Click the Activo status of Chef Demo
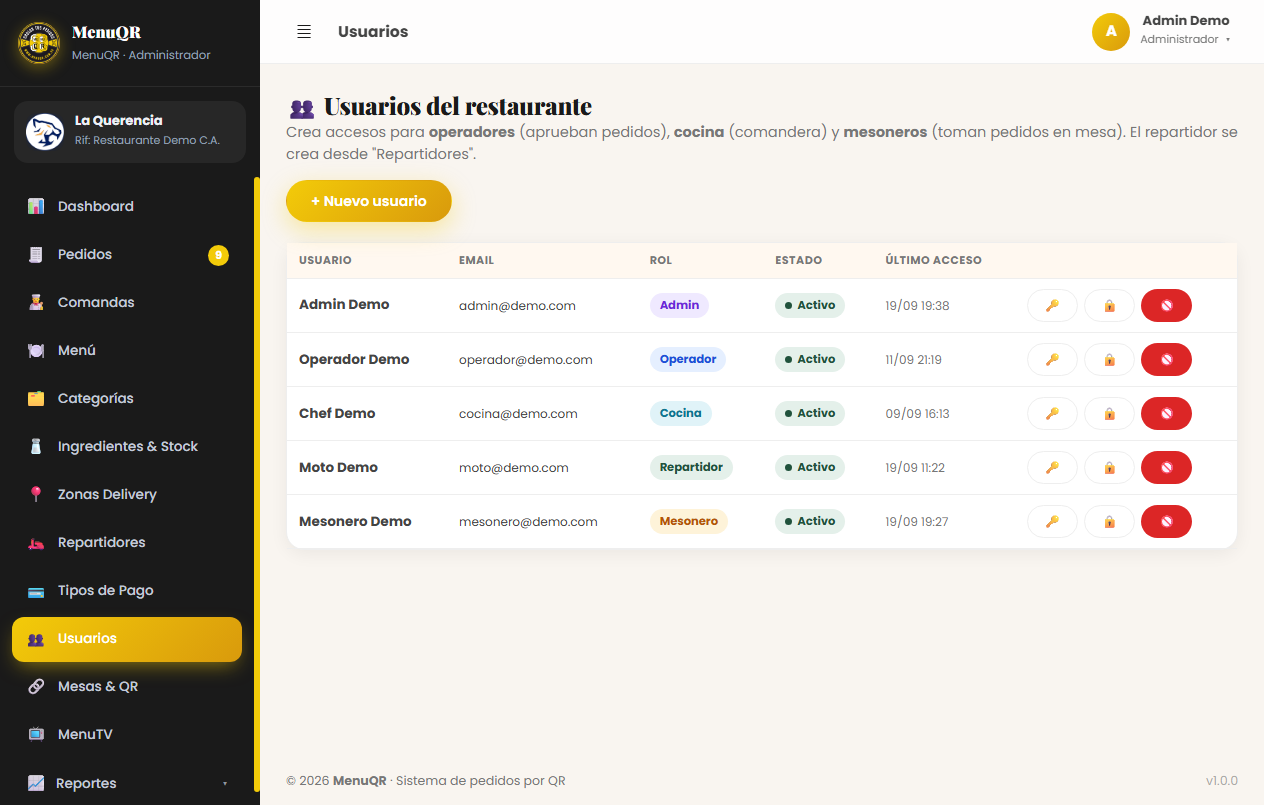This screenshot has height=805, width=1264. pyautogui.click(x=810, y=413)
